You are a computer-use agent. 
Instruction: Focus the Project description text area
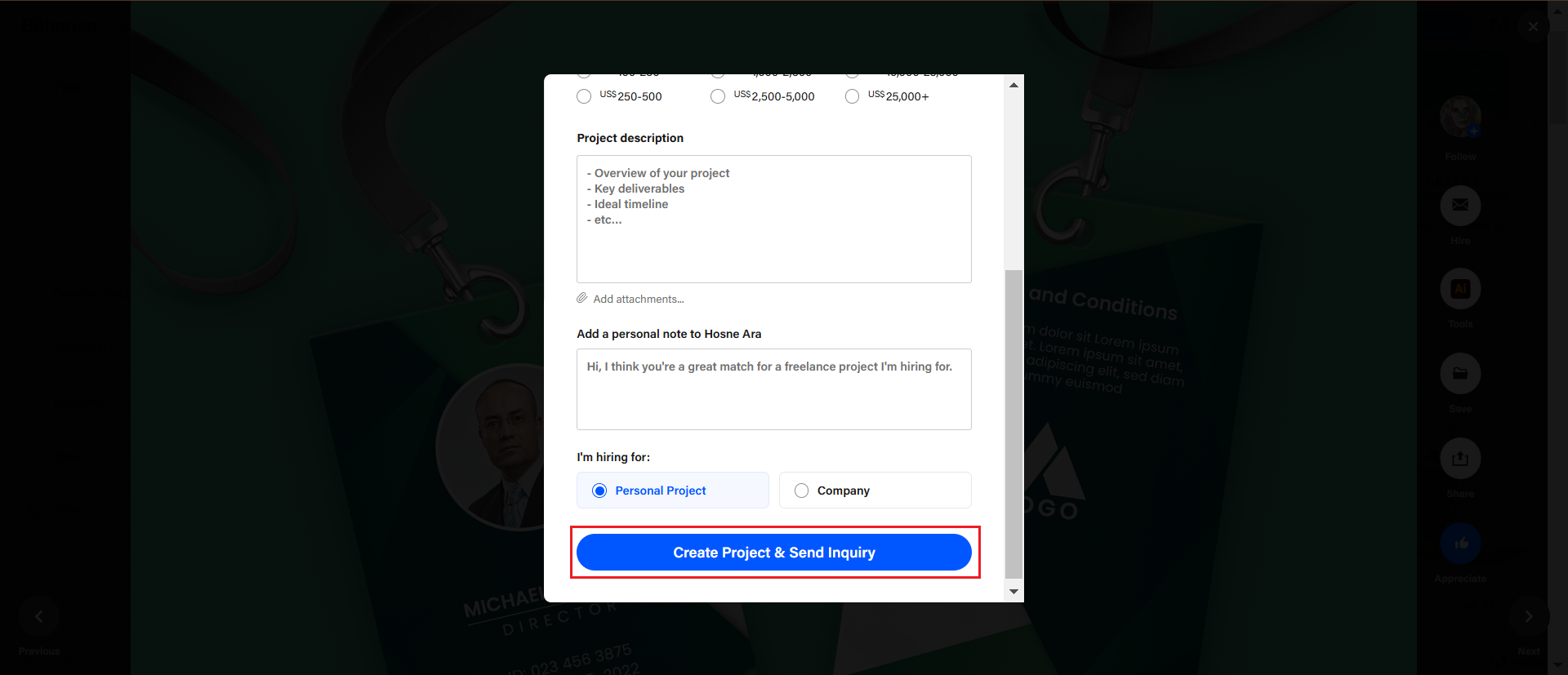(x=774, y=219)
